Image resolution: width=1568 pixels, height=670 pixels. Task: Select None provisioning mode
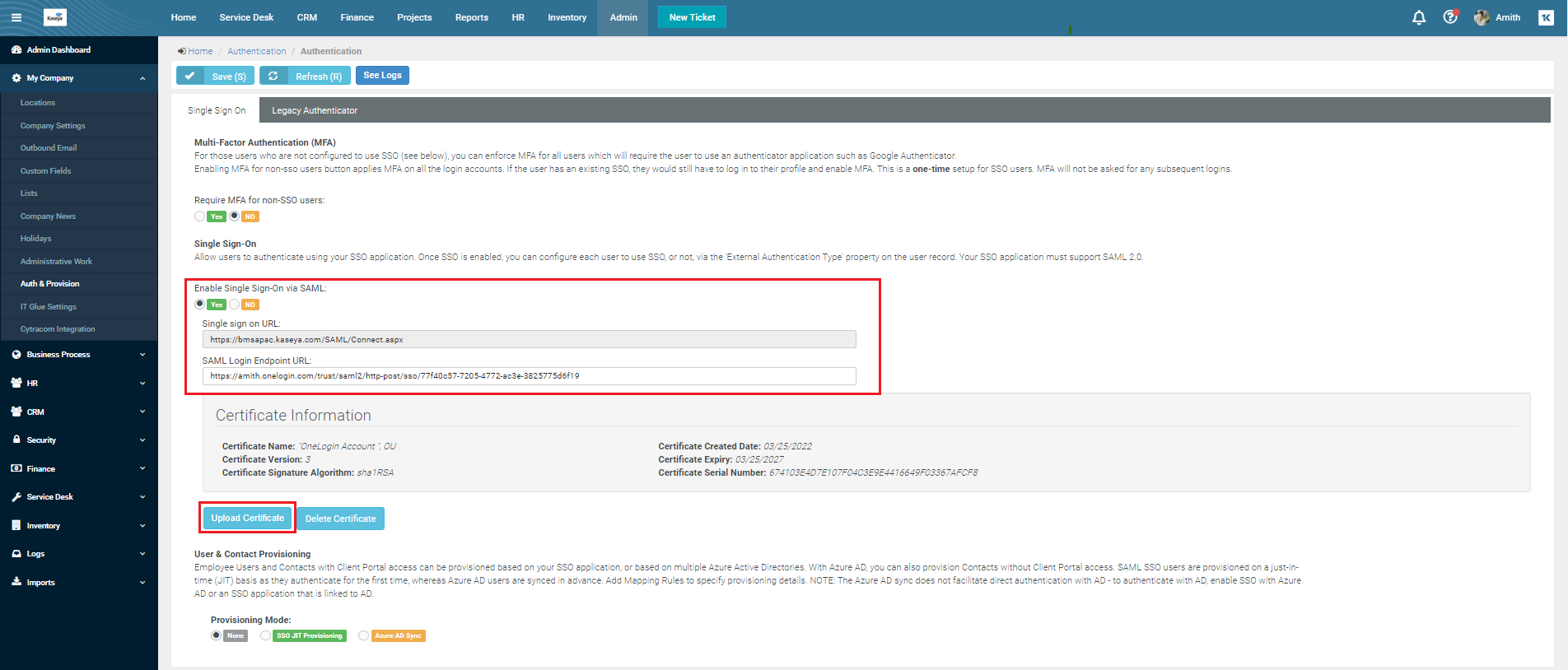click(x=217, y=635)
